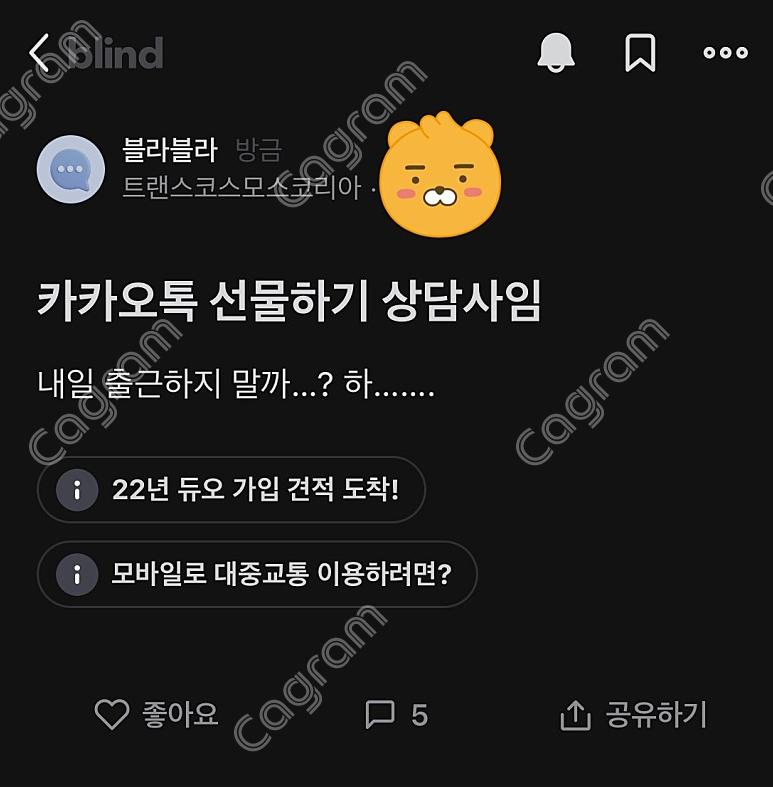The width and height of the screenshot is (773, 787).
Task: Tap the Ryan character sticker
Action: coord(440,174)
